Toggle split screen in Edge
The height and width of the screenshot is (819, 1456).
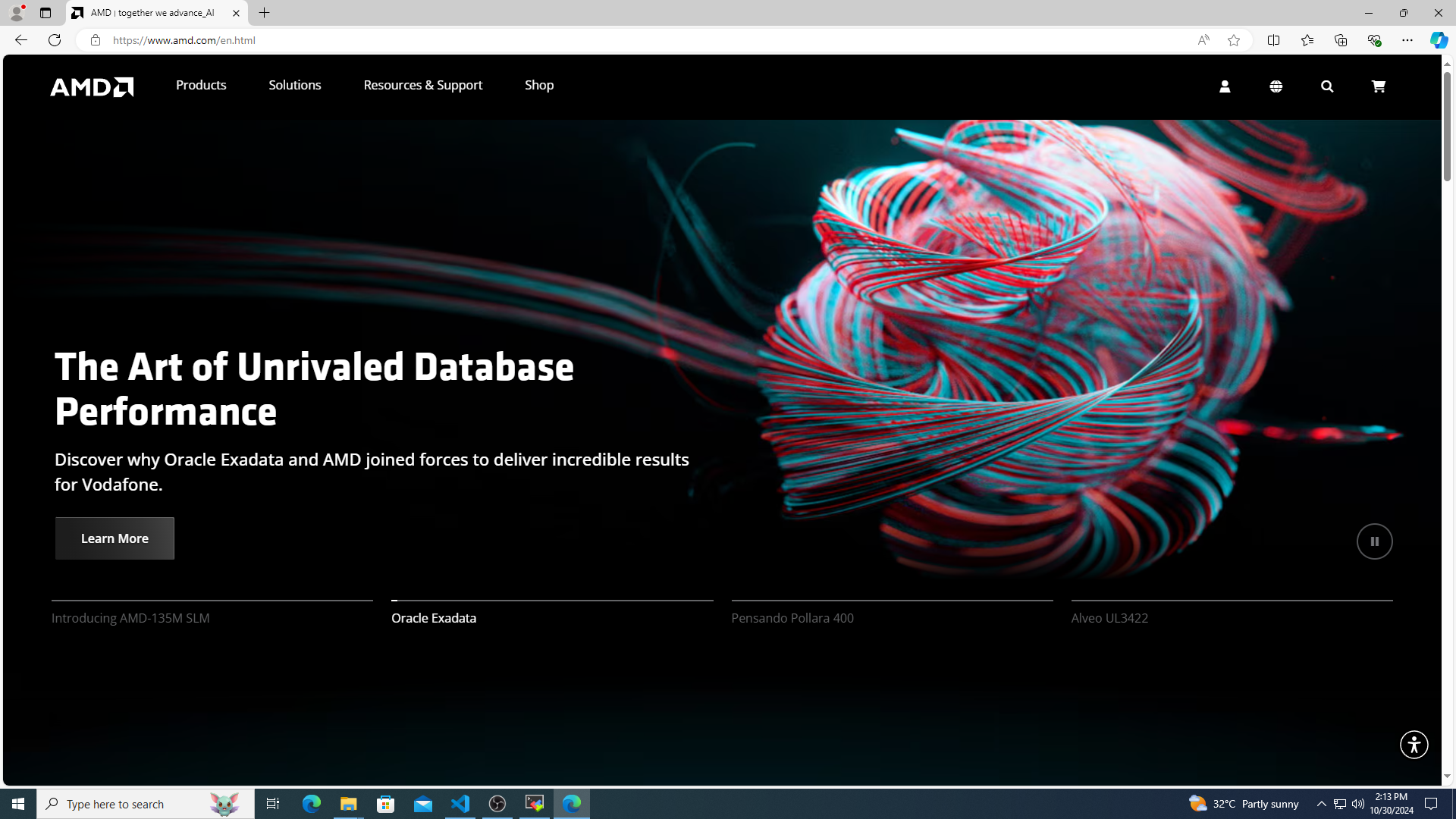coord(1273,40)
